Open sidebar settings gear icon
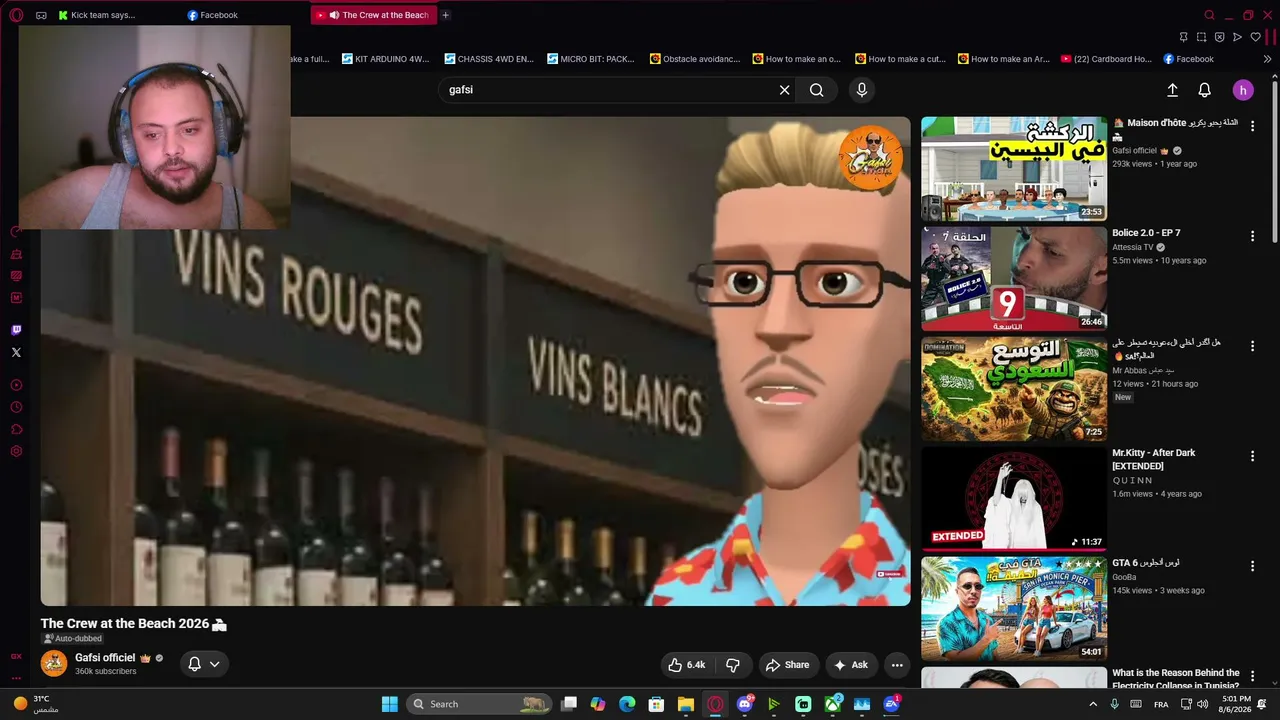The height and width of the screenshot is (720, 1280). coord(16,452)
